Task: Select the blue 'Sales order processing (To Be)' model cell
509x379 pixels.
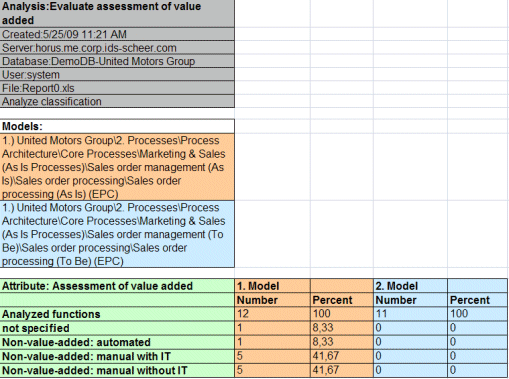Action: coord(117,234)
